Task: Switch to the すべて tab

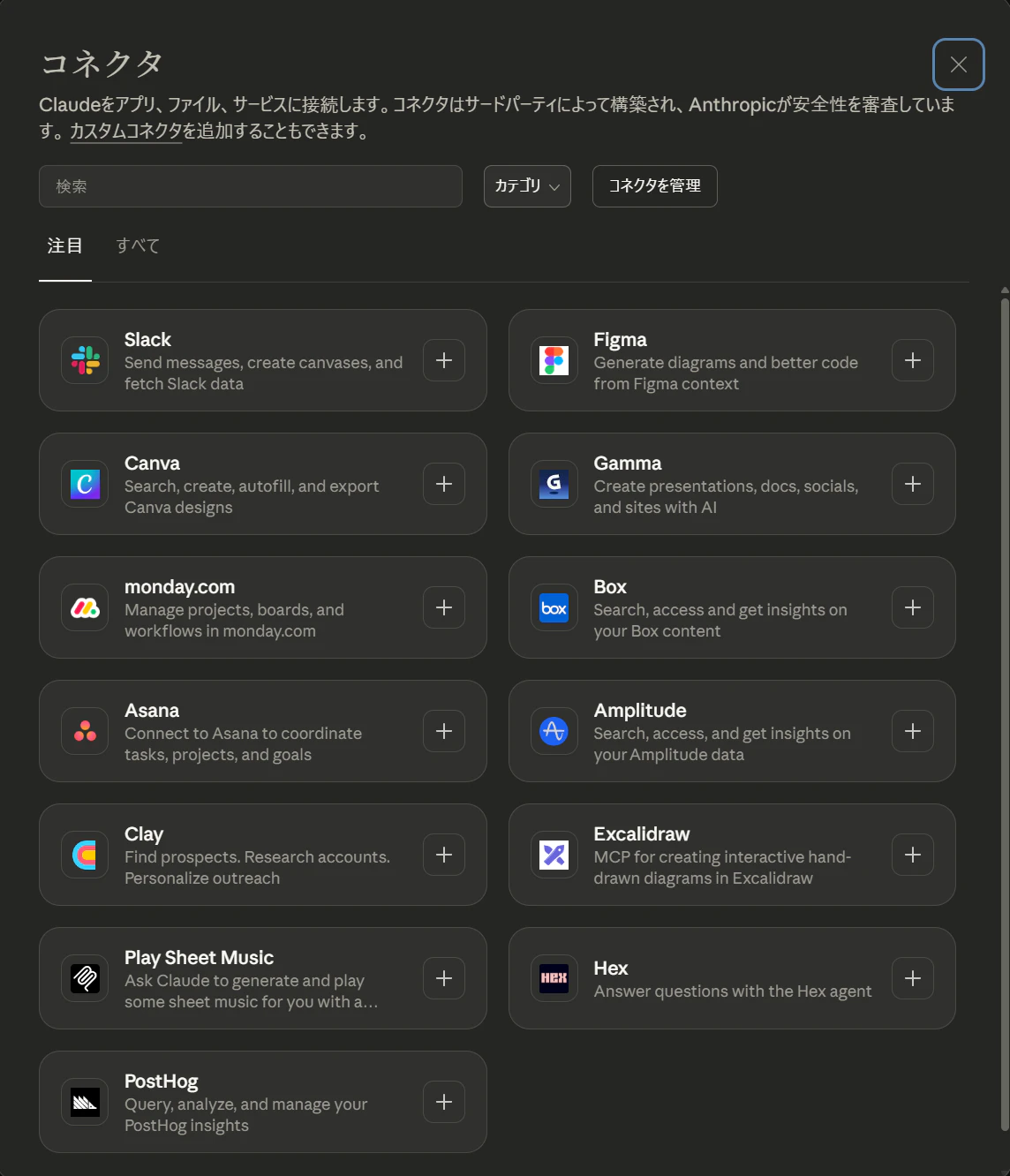Action: click(x=138, y=245)
